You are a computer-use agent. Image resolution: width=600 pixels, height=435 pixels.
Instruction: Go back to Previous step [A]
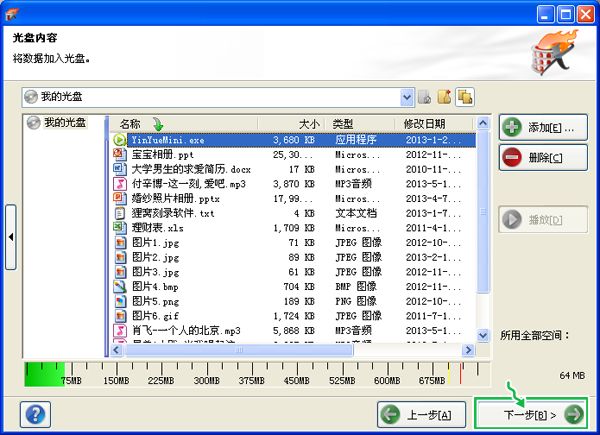pos(421,414)
